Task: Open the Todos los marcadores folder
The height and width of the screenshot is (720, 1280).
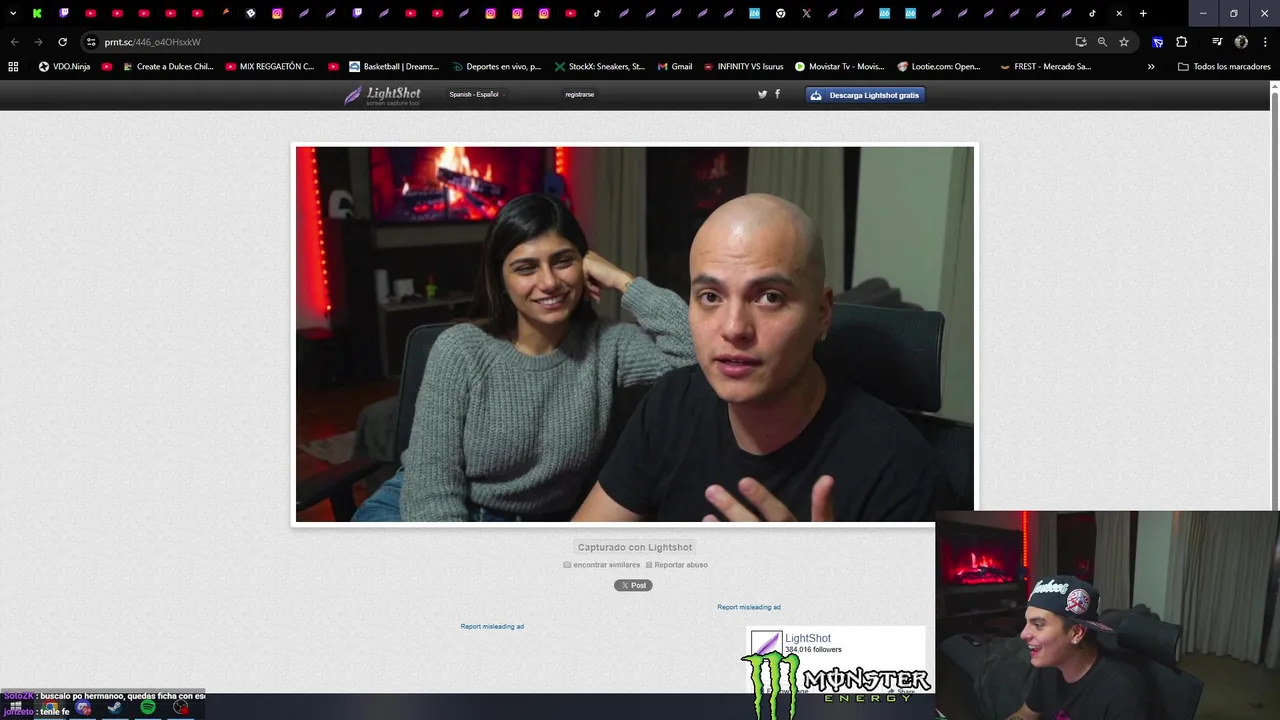Action: pyautogui.click(x=1224, y=66)
